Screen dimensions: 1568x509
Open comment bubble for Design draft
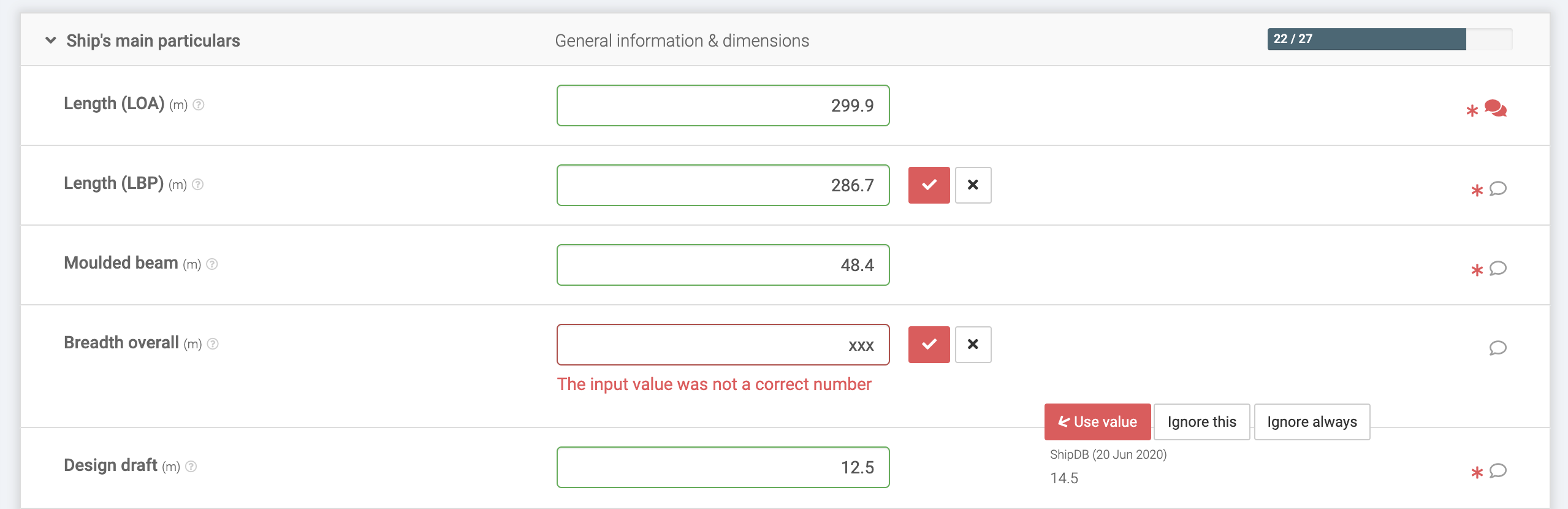1498,470
